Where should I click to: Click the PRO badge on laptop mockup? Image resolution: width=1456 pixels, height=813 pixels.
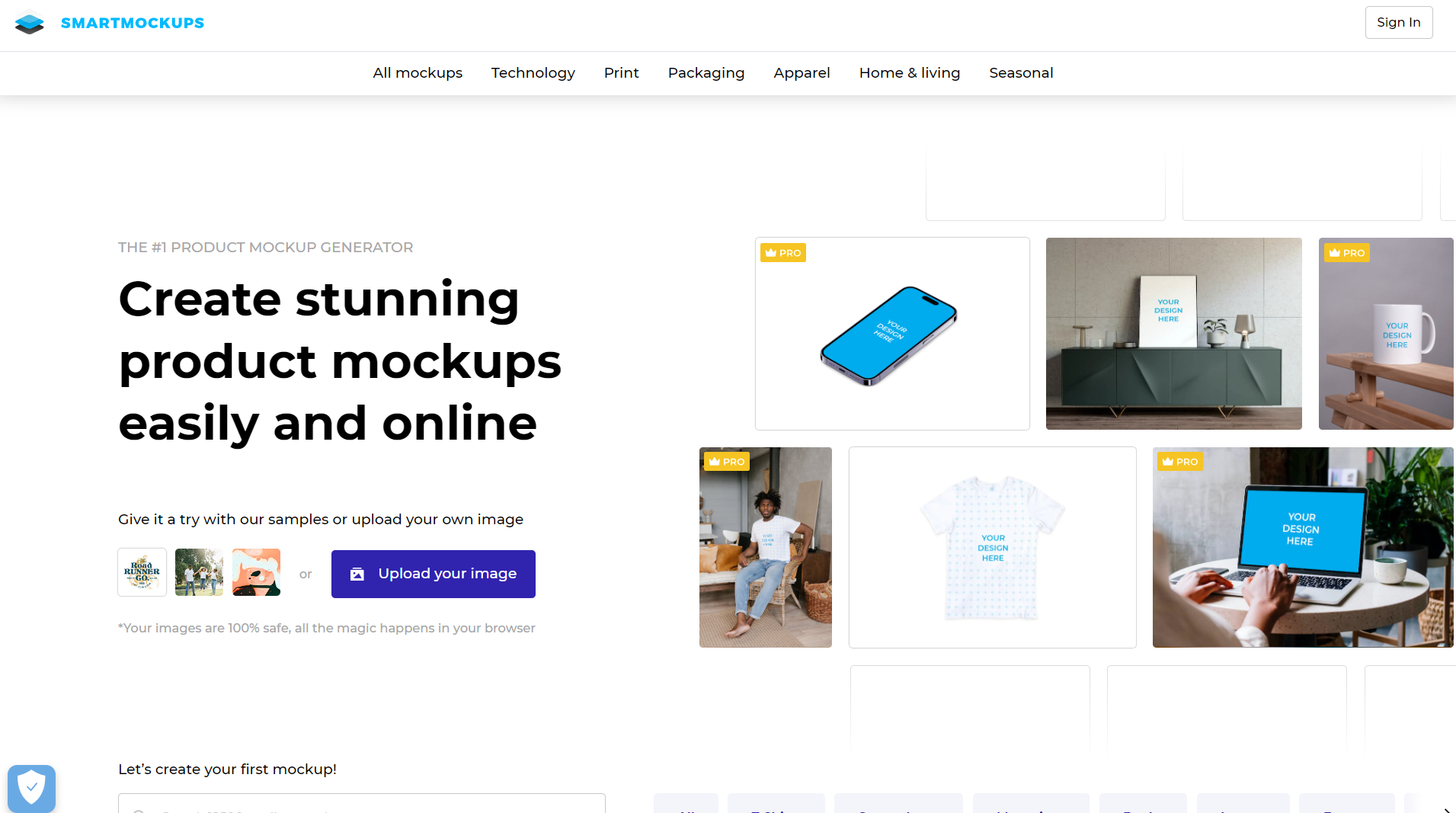pyautogui.click(x=1180, y=462)
